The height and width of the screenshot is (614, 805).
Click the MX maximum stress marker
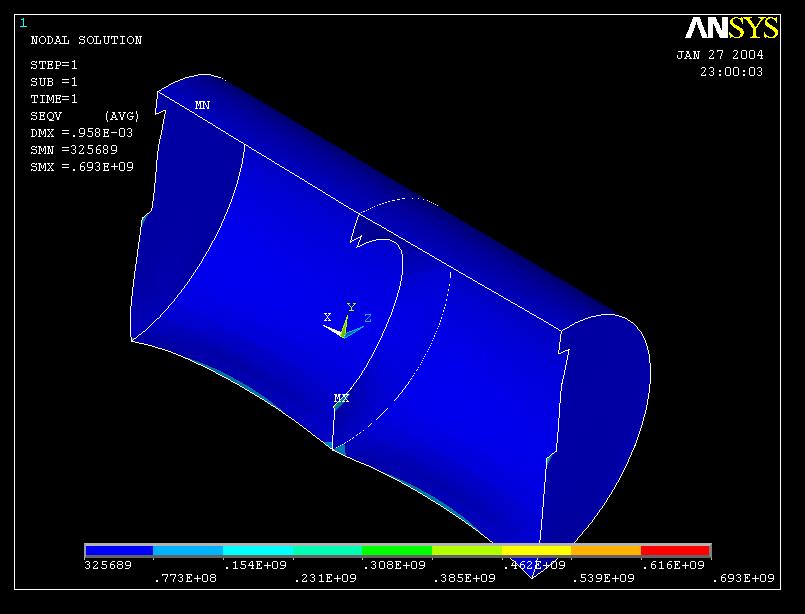point(341,398)
